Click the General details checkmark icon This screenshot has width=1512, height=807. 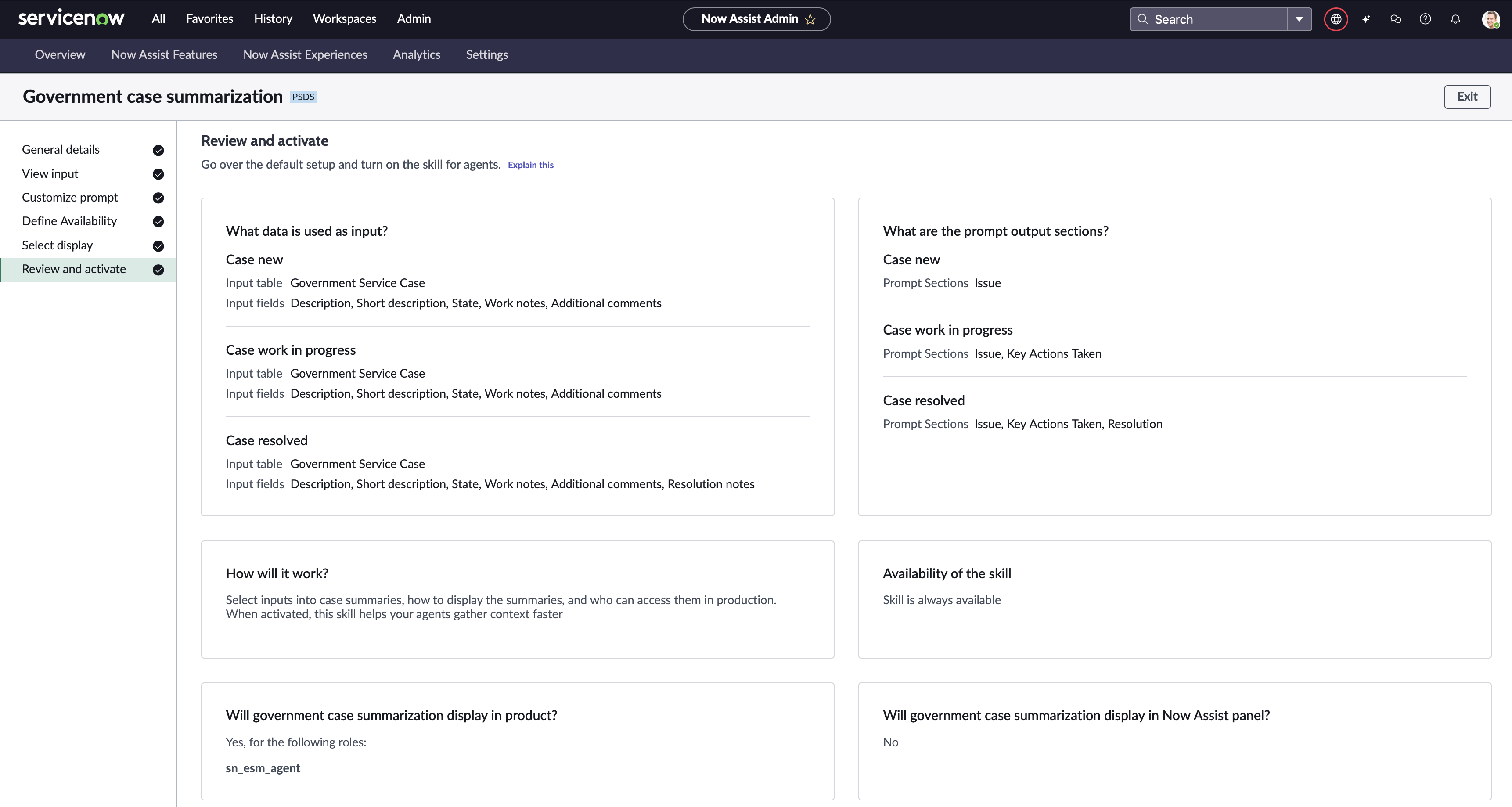point(158,150)
